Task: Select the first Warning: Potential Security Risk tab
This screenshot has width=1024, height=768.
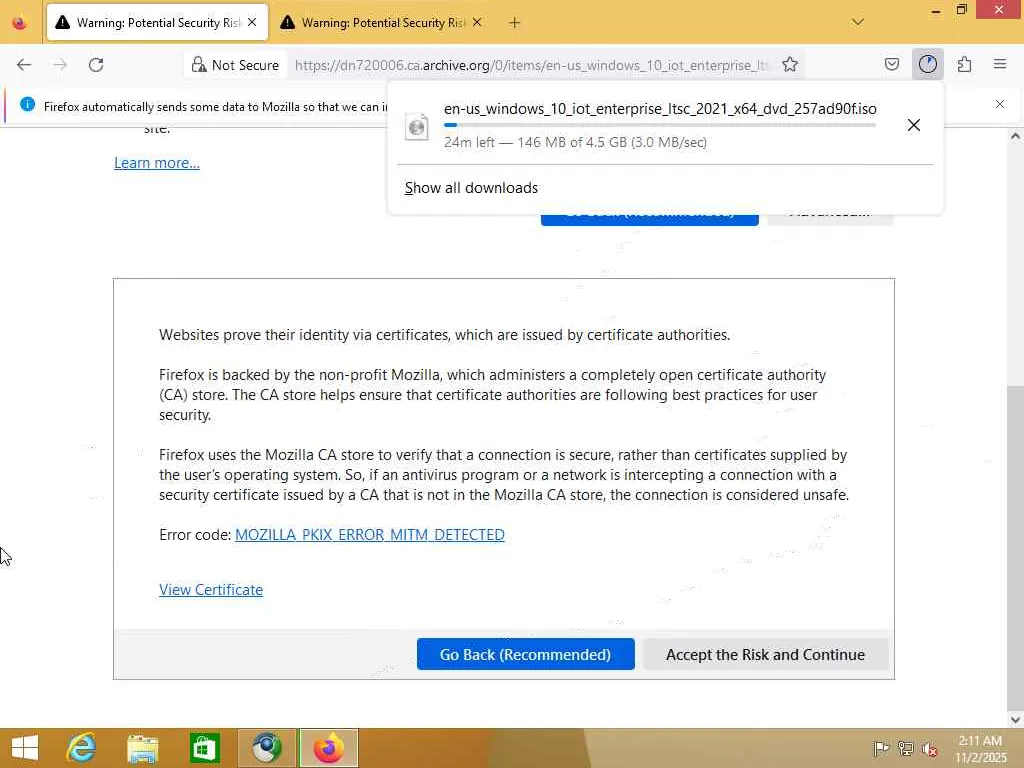Action: (x=157, y=23)
